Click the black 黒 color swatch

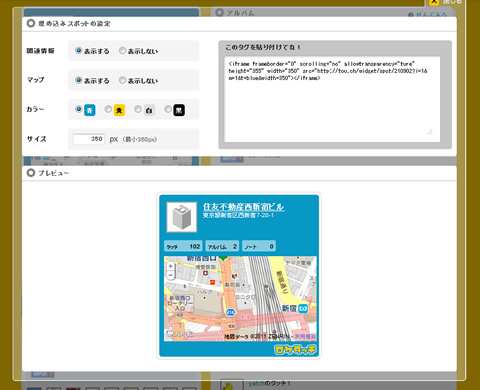[179, 110]
